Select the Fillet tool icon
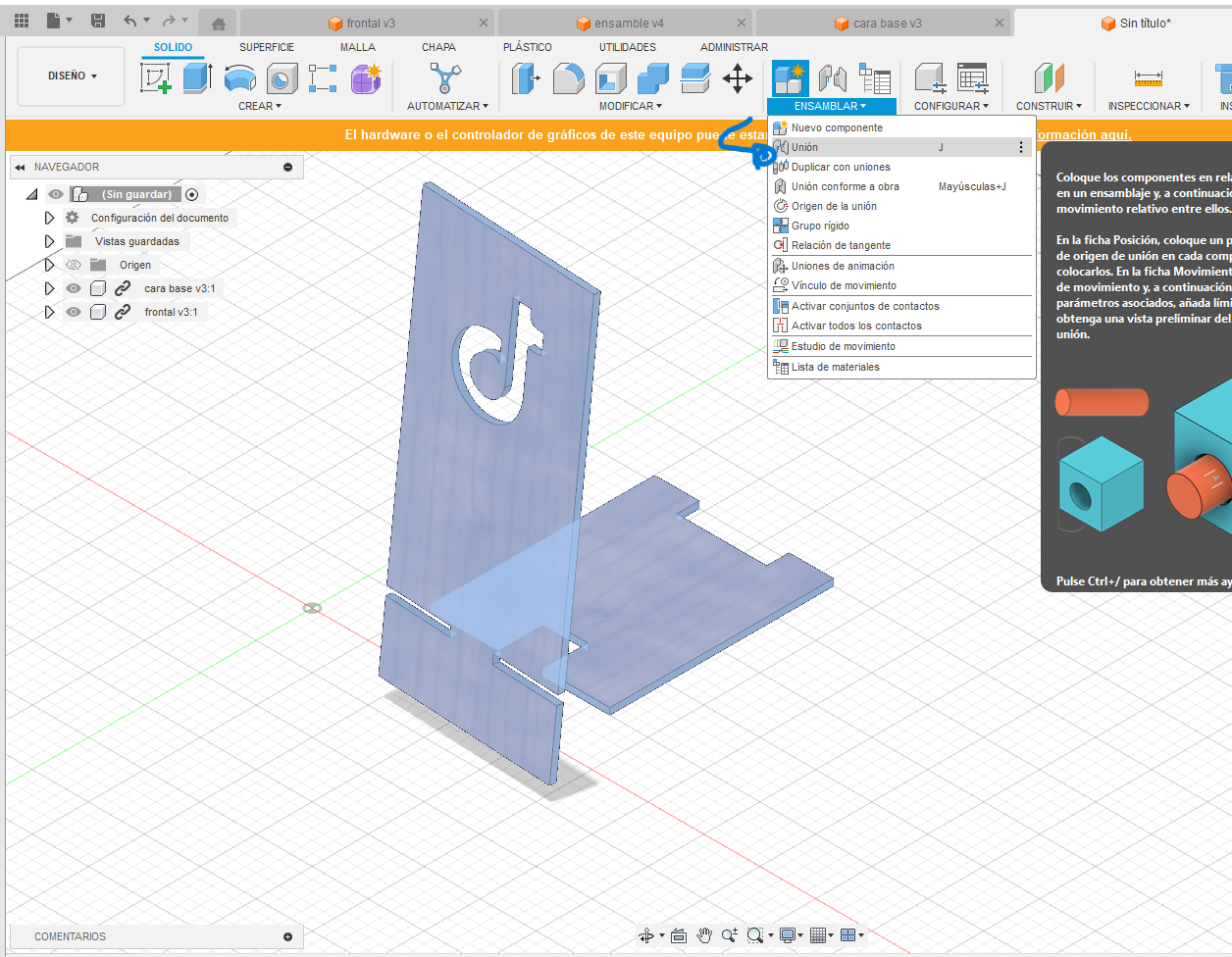1232x957 pixels. (569, 77)
